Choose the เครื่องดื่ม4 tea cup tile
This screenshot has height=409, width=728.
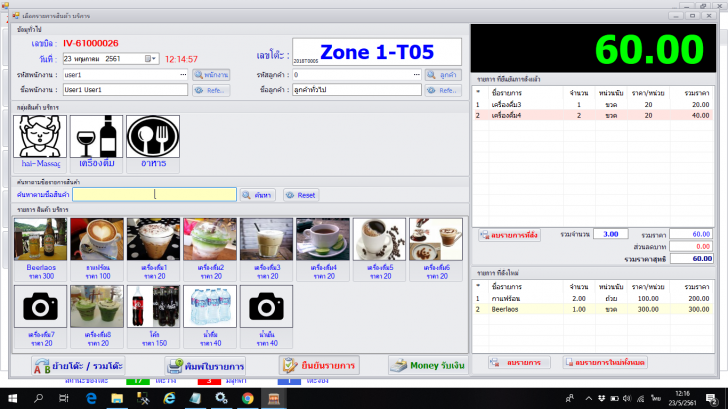click(323, 249)
